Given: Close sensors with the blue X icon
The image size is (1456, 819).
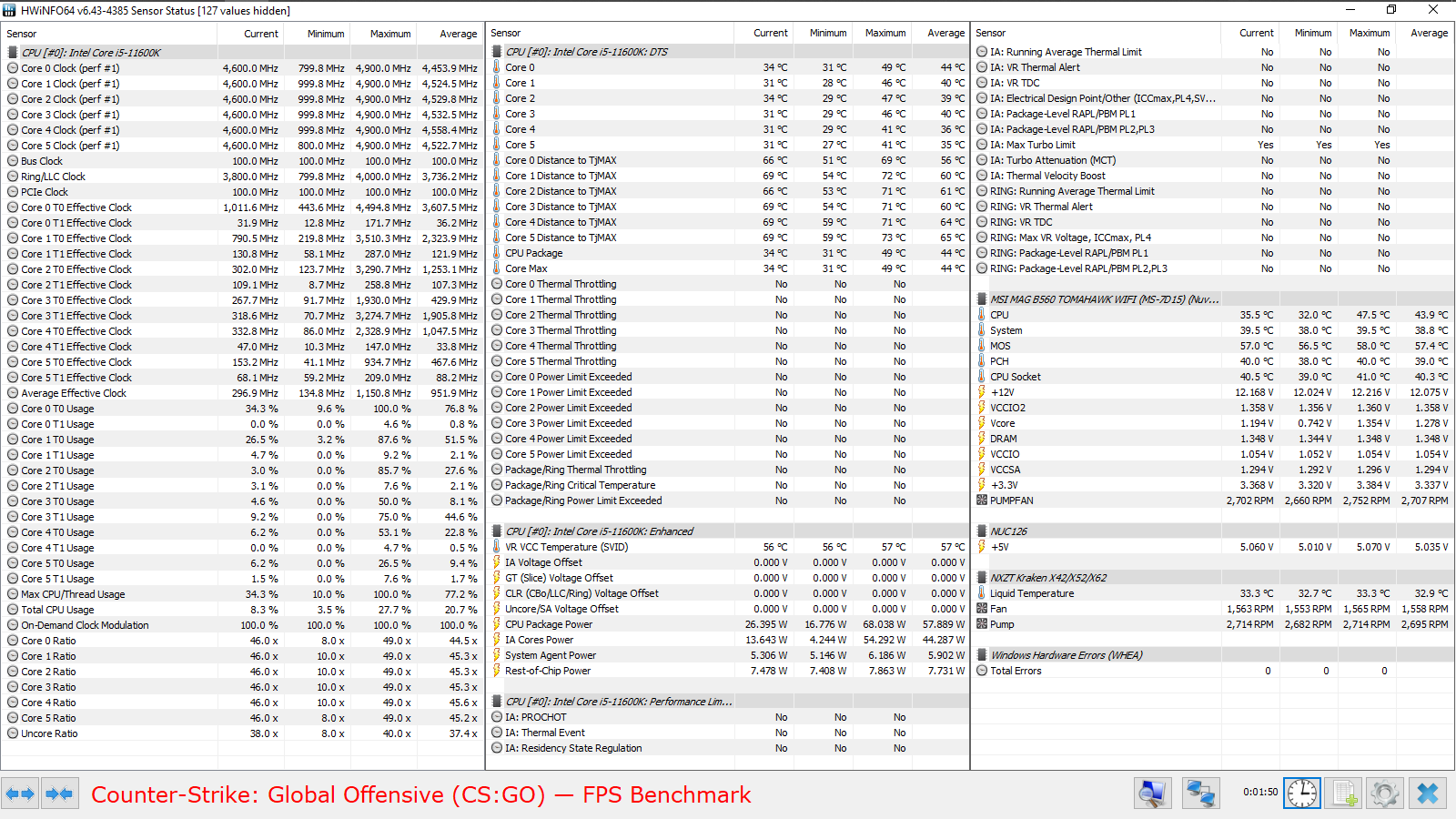Looking at the screenshot, I should [x=1427, y=794].
